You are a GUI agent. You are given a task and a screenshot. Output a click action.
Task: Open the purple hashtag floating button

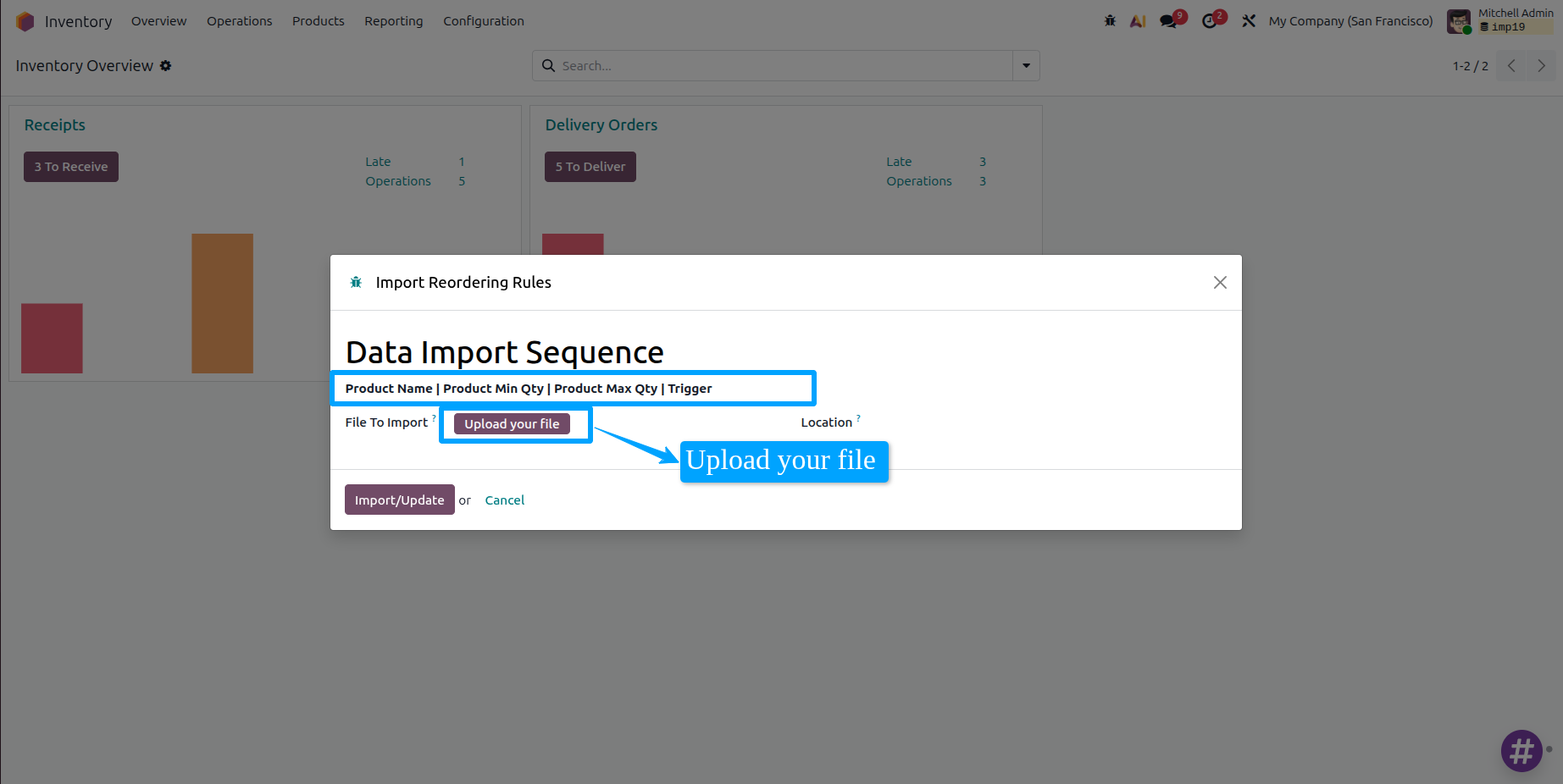click(1521, 750)
